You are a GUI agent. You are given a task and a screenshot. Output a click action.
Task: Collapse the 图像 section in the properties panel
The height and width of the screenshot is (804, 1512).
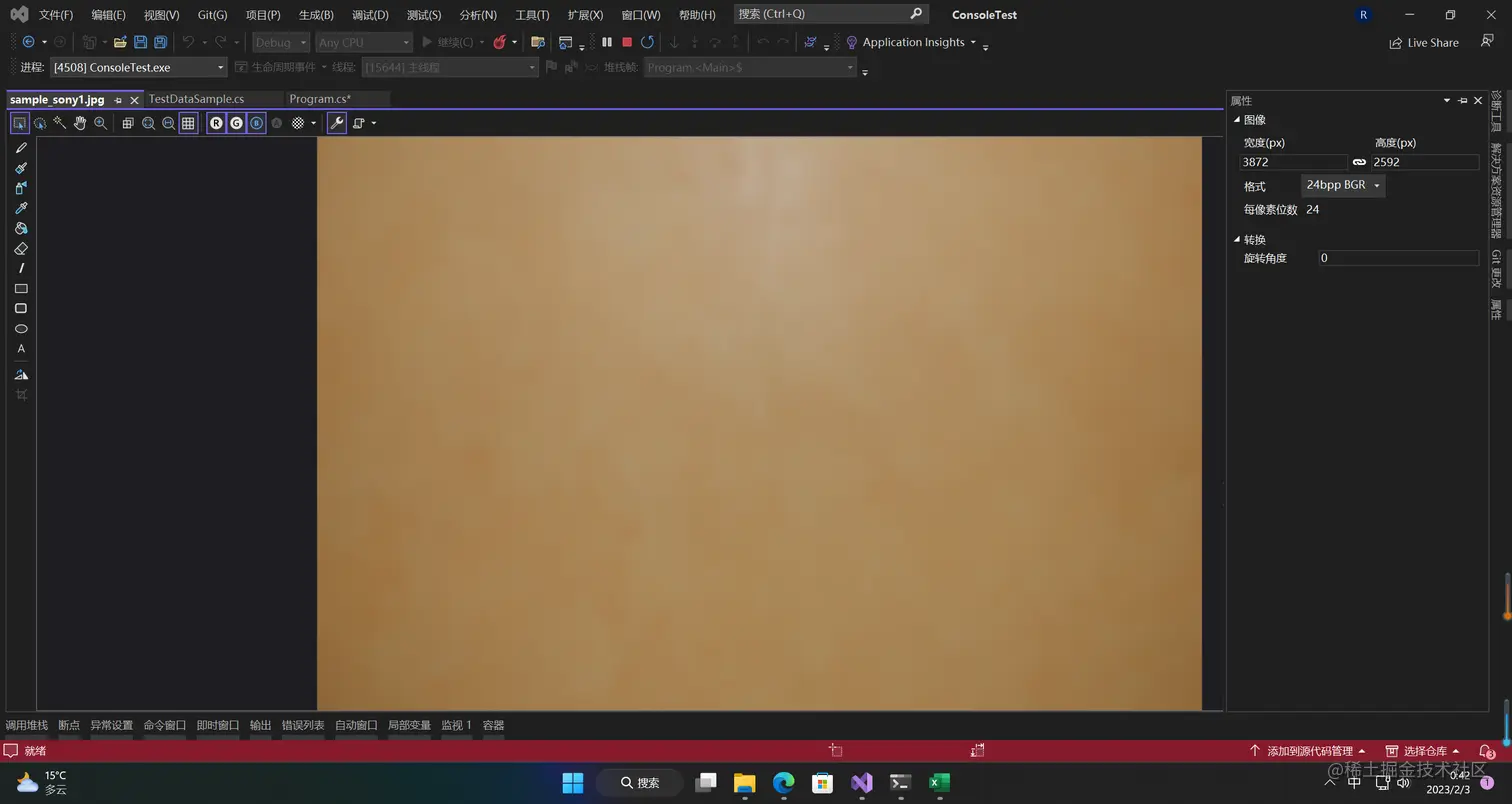[1237, 119]
